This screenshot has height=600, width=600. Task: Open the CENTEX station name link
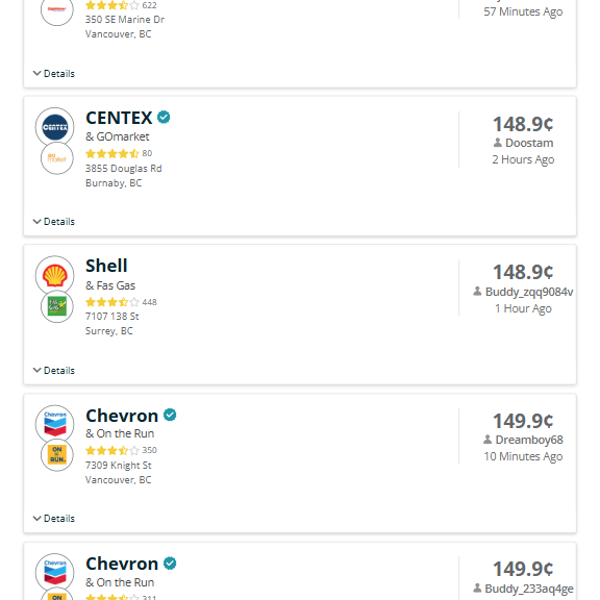tap(119, 118)
